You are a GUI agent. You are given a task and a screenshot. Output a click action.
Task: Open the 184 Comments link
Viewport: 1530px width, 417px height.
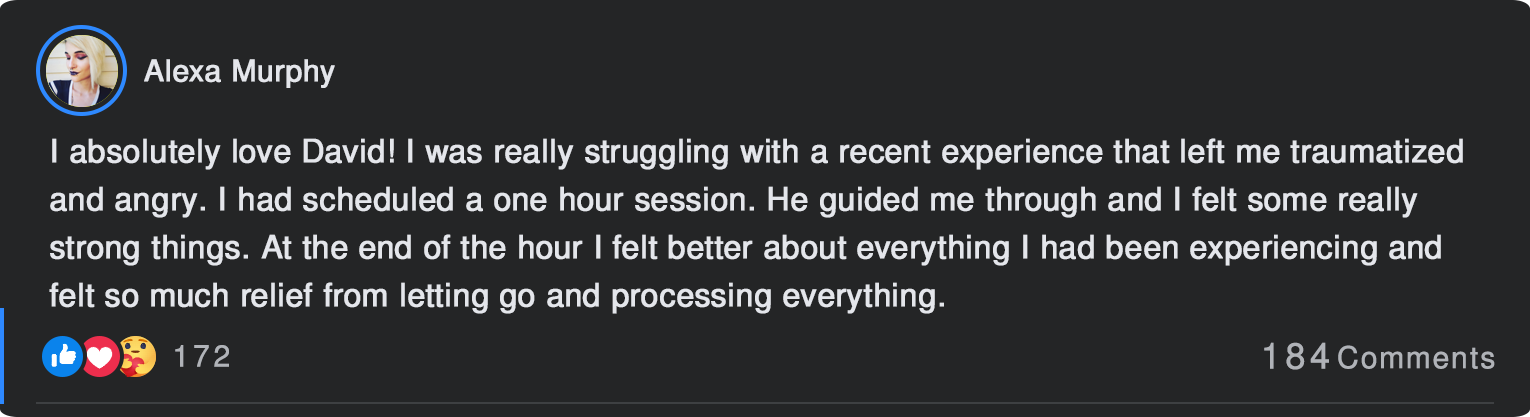click(1378, 357)
